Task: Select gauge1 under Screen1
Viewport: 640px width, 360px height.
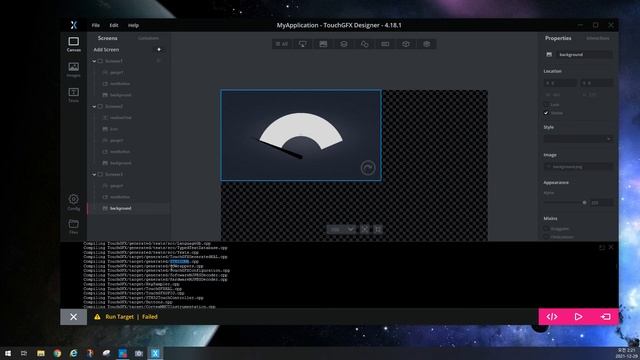Action: (x=116, y=72)
